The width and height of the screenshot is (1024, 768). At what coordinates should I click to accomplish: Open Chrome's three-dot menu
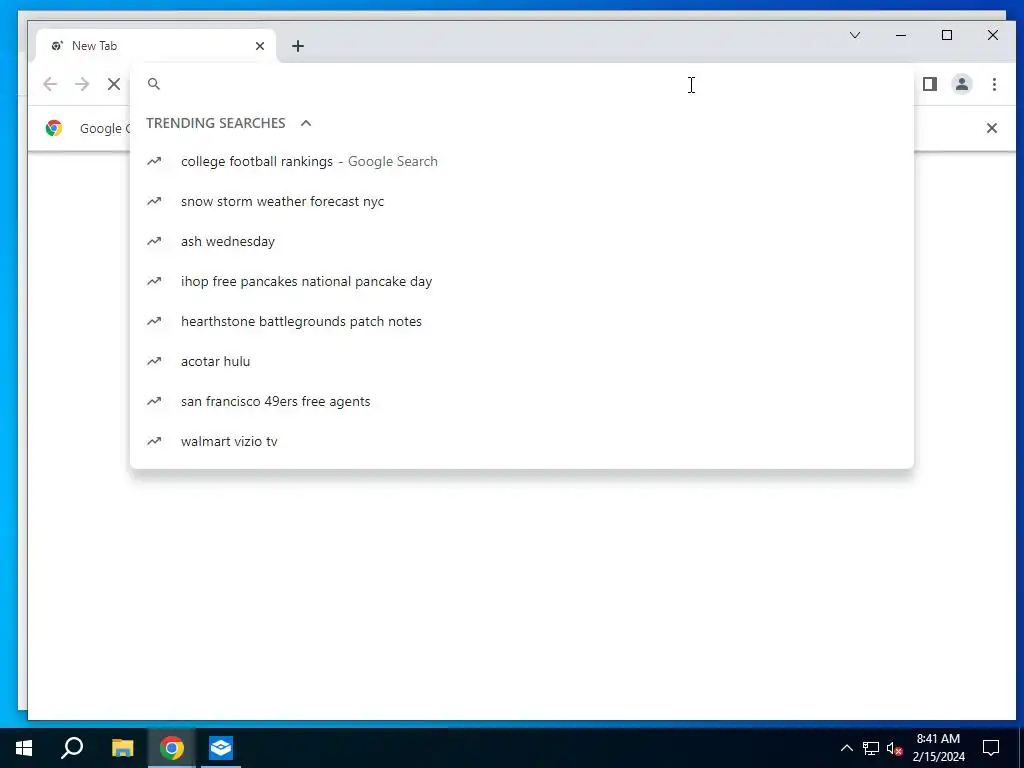[x=994, y=84]
